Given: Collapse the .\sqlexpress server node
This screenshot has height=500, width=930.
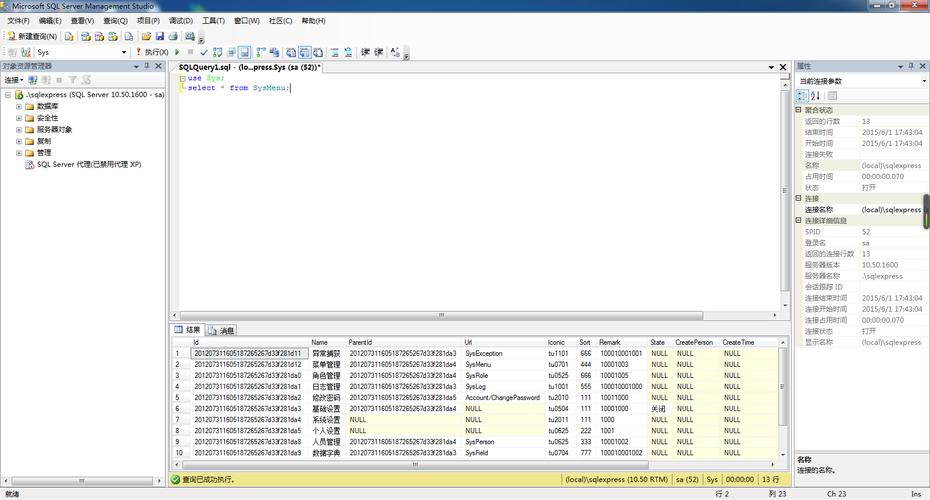Looking at the screenshot, I should pyautogui.click(x=8, y=95).
